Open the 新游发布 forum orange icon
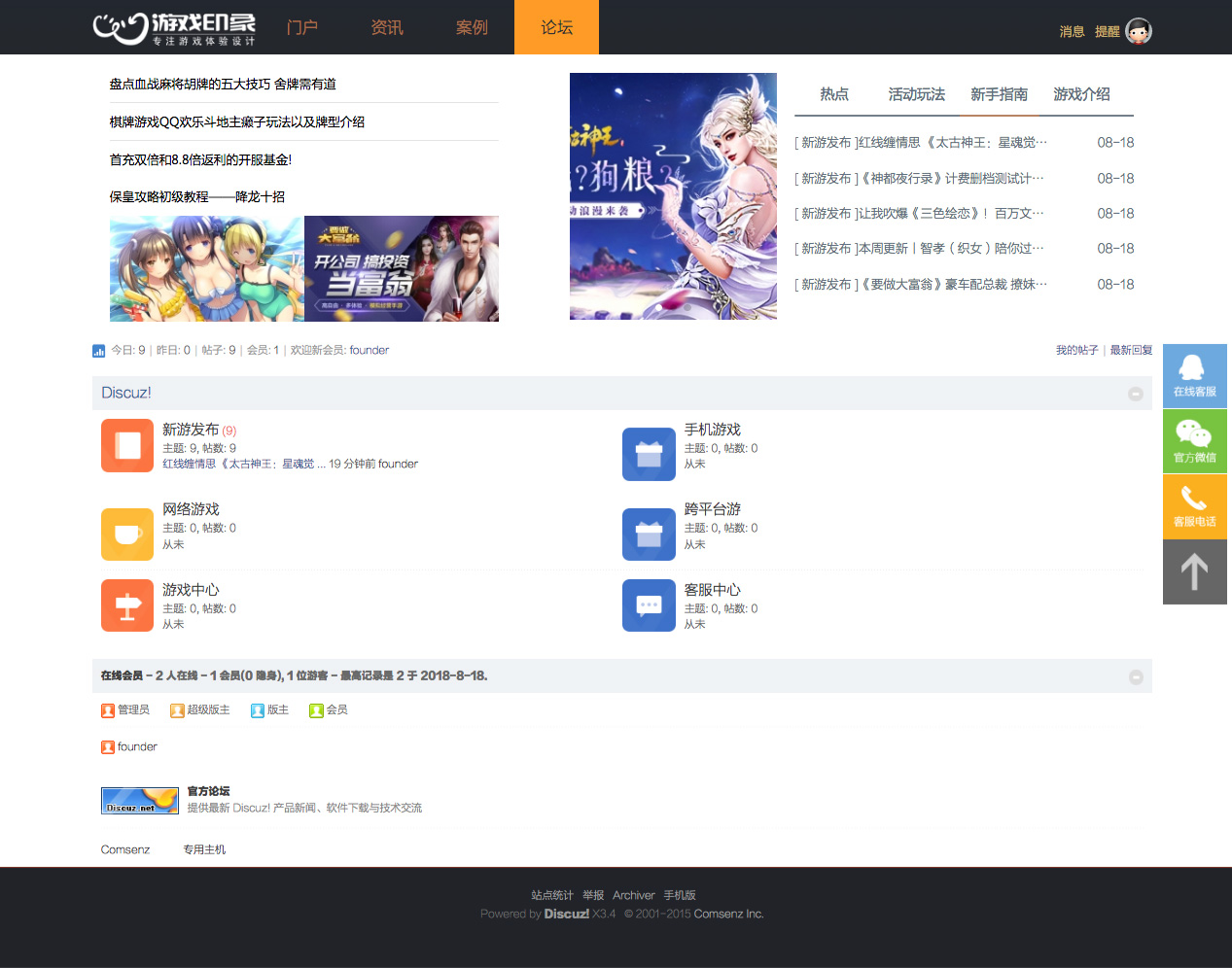1232x968 pixels. (127, 445)
